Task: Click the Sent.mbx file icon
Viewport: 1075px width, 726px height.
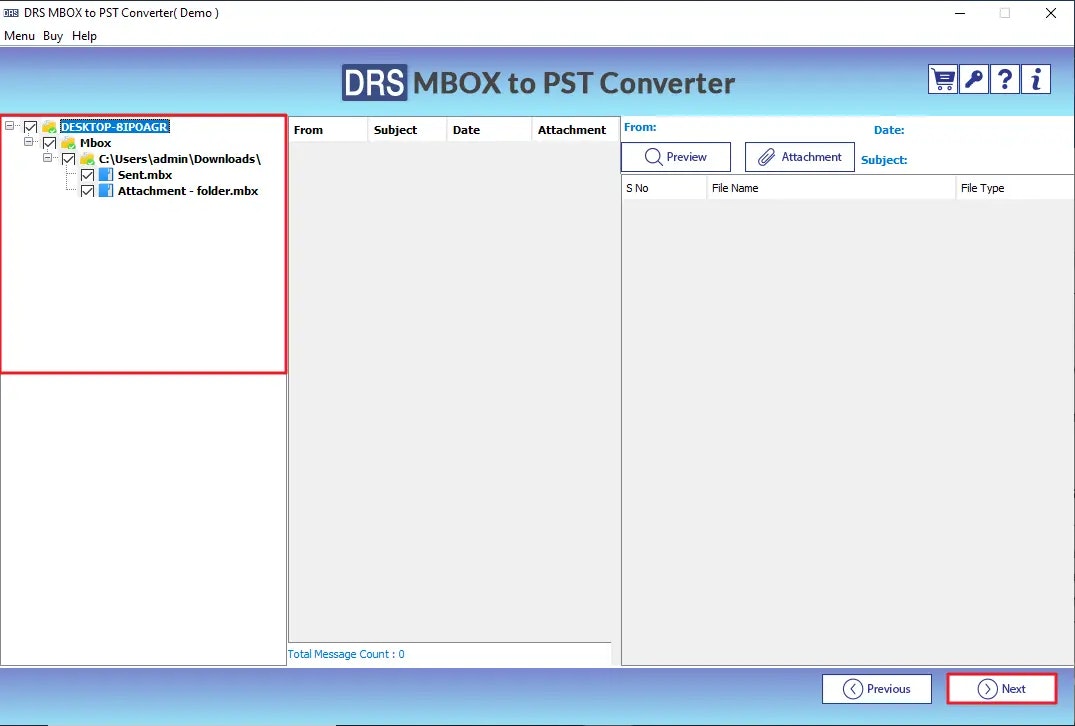Action: 106,175
